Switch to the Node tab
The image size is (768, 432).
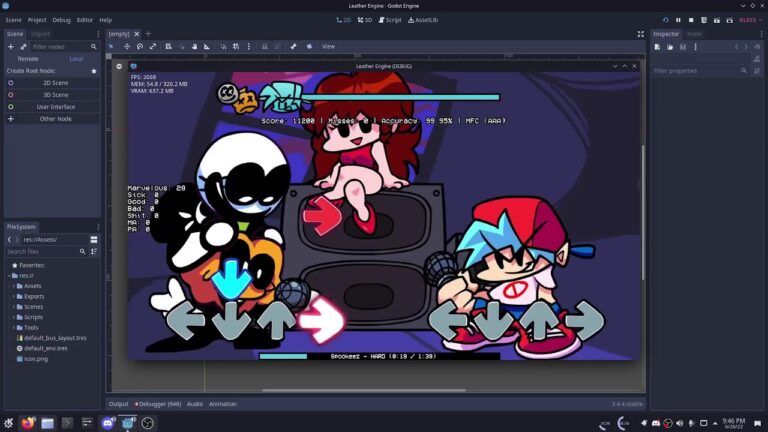(x=694, y=34)
